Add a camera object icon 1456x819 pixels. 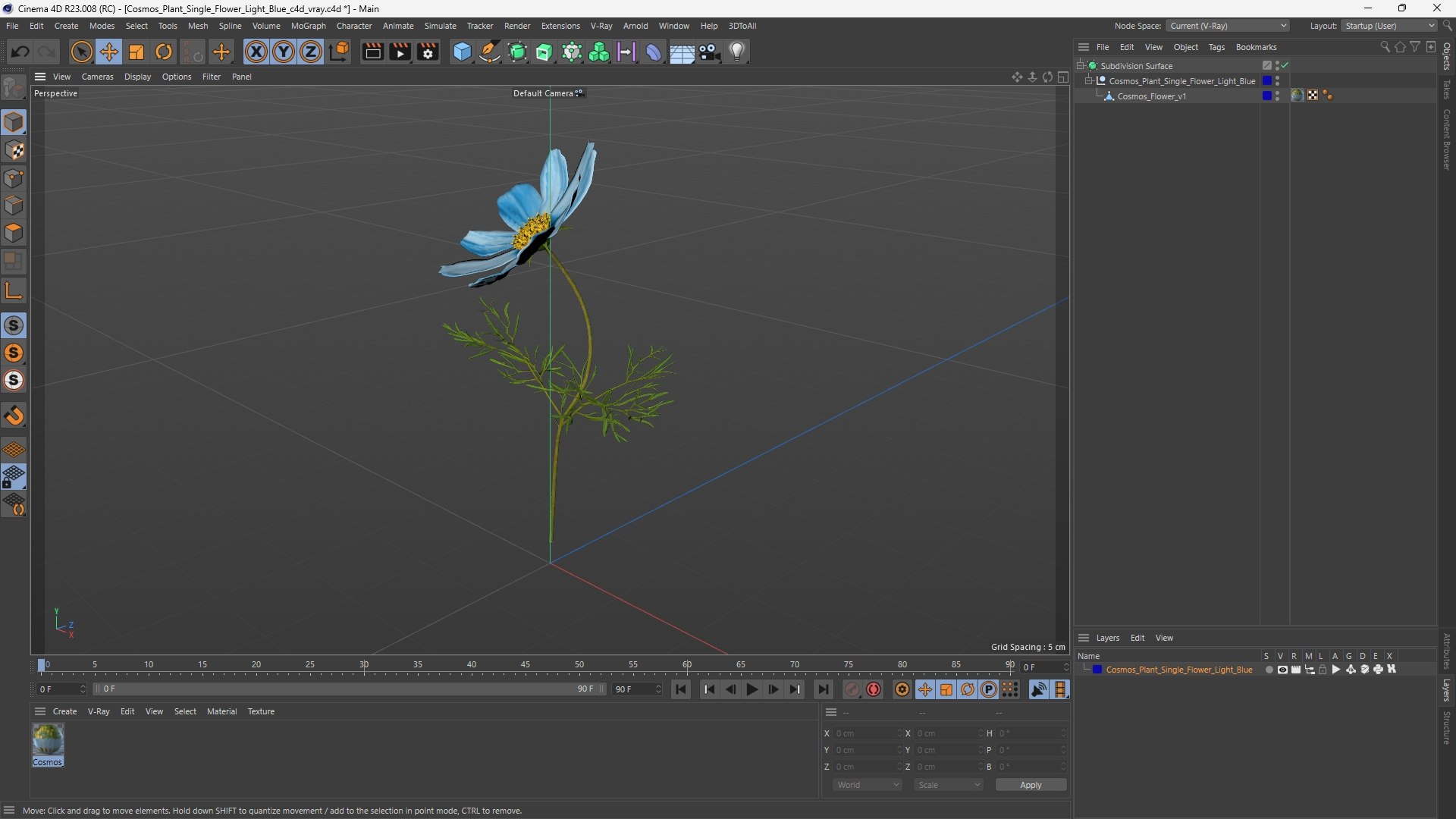coord(710,52)
